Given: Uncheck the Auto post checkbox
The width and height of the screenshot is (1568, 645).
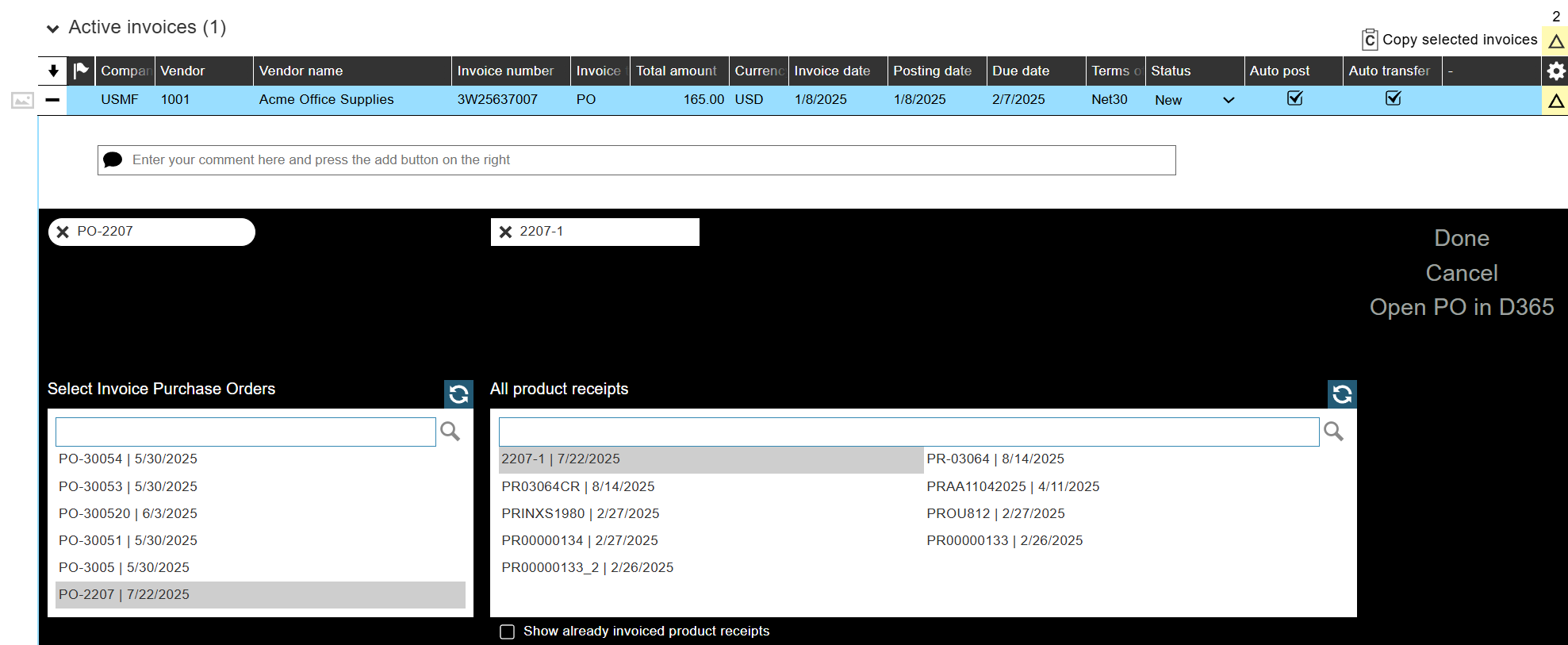Looking at the screenshot, I should pyautogui.click(x=1294, y=98).
